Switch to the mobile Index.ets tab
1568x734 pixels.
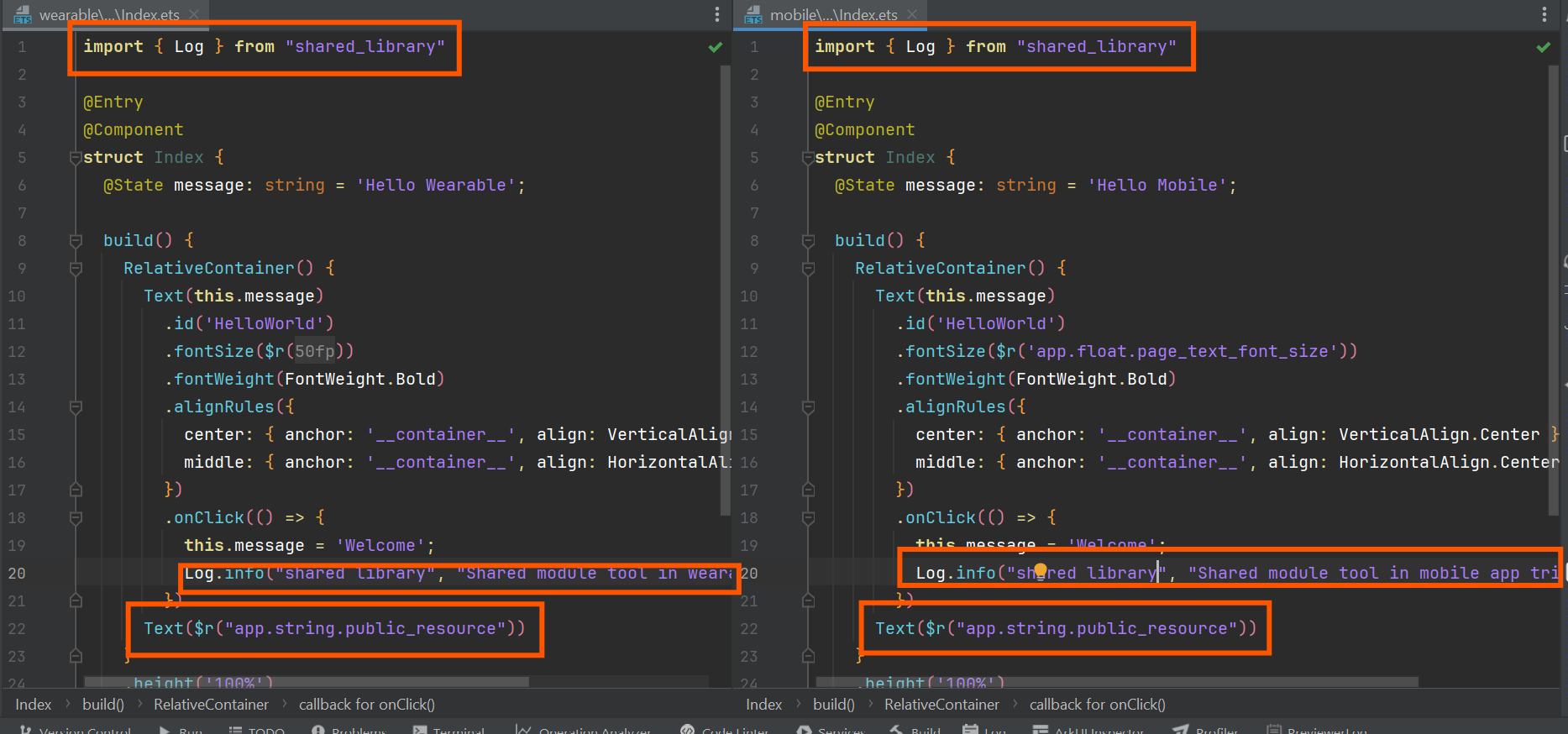pos(833,15)
